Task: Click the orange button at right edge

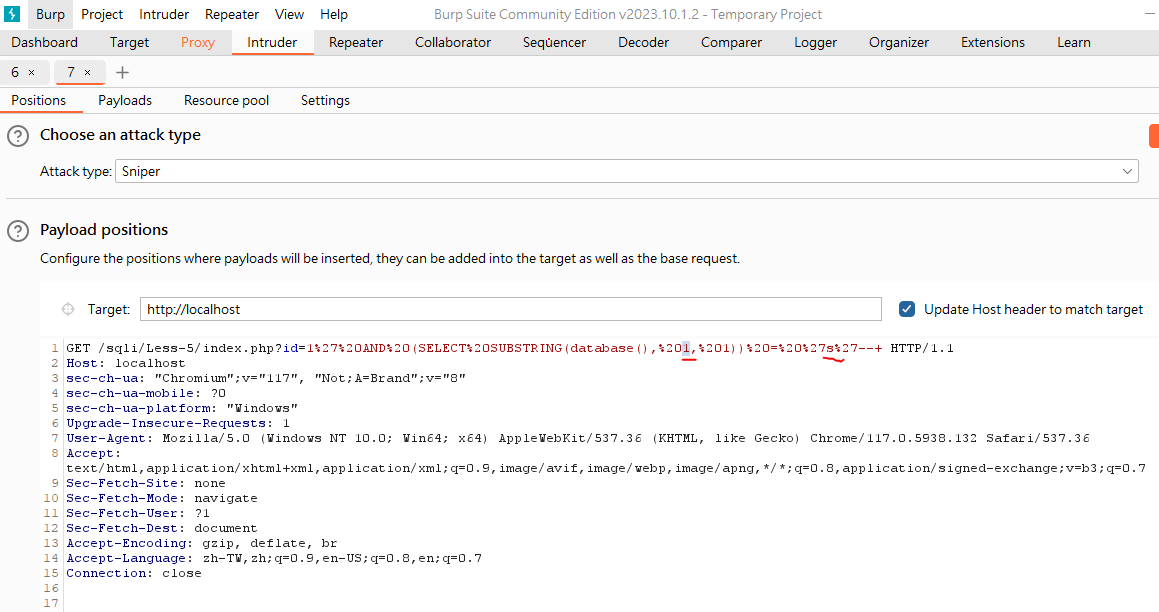Action: tap(1154, 136)
